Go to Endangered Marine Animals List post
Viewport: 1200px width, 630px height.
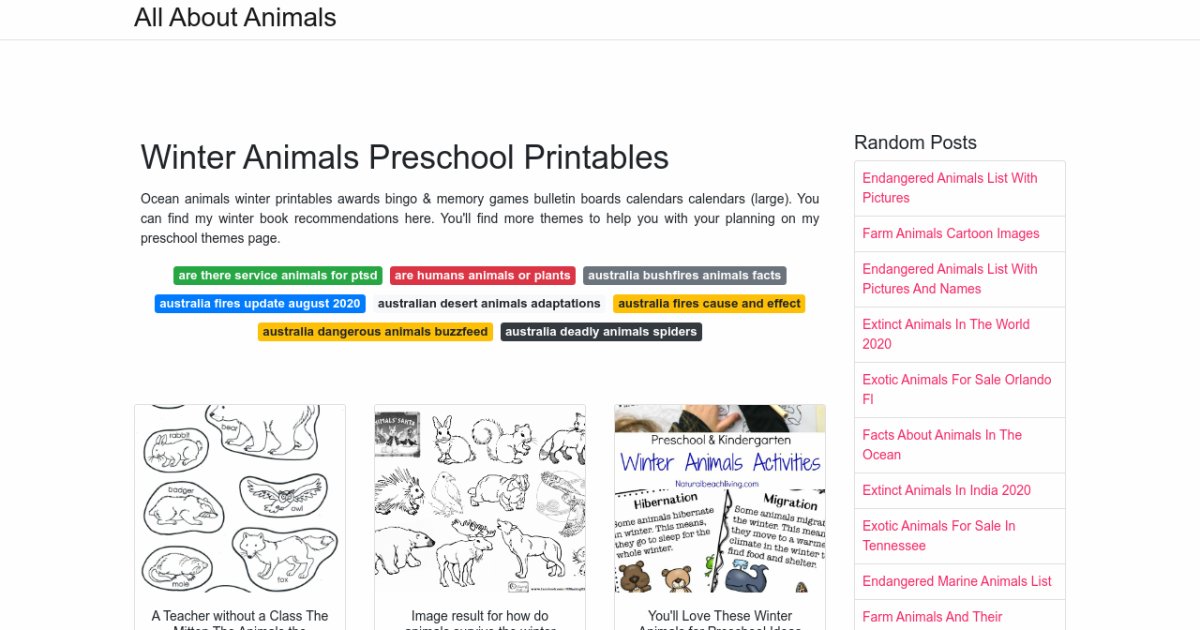[957, 581]
